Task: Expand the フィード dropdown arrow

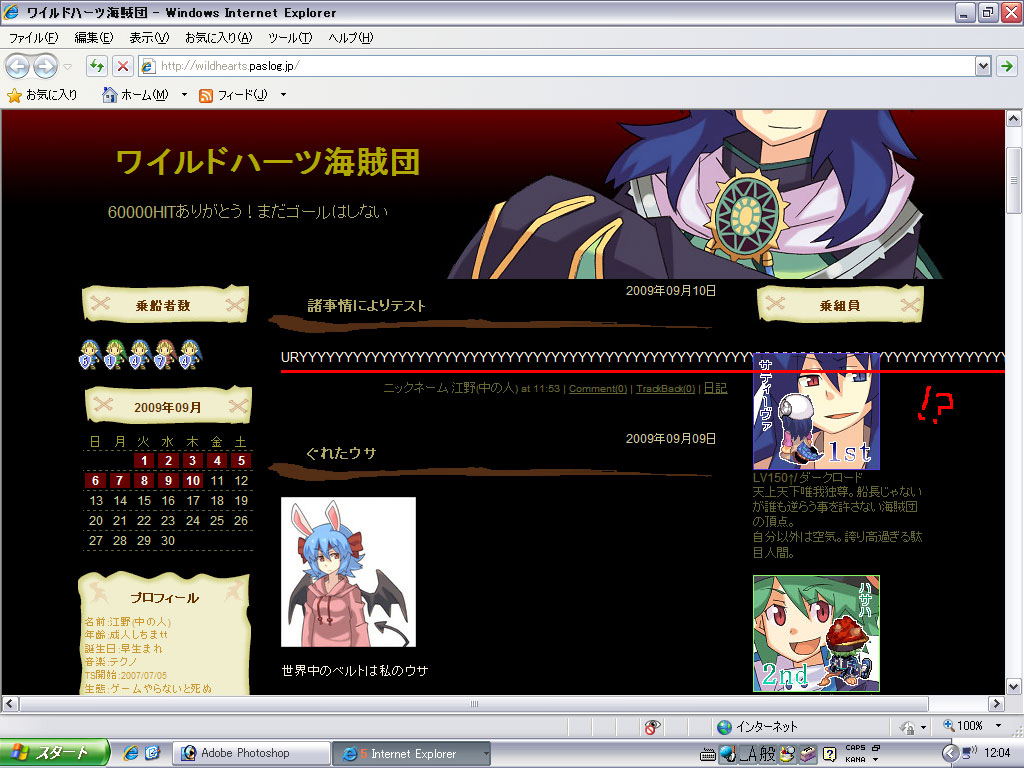Action: point(283,95)
